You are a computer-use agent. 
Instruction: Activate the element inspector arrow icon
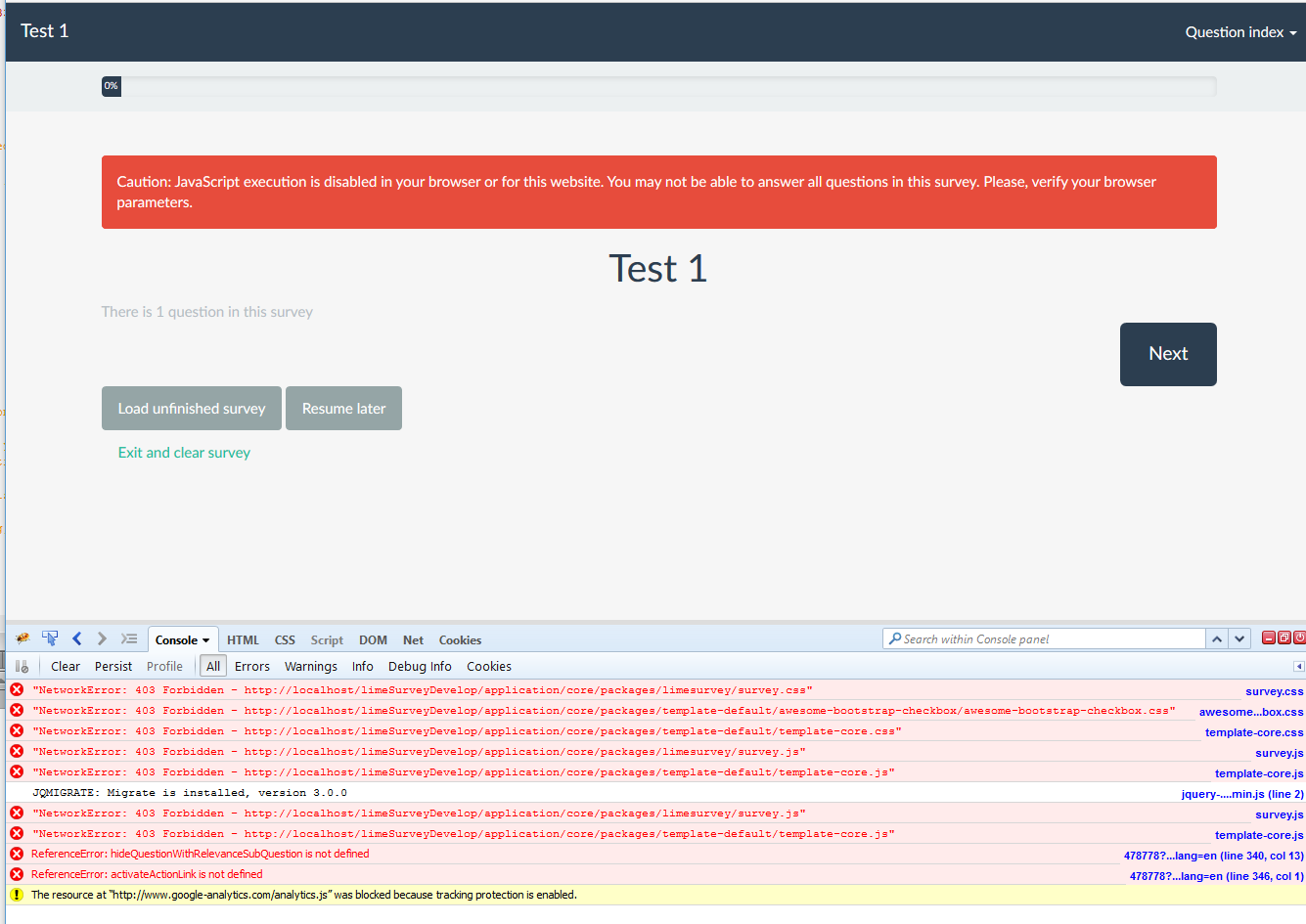[x=50, y=639]
